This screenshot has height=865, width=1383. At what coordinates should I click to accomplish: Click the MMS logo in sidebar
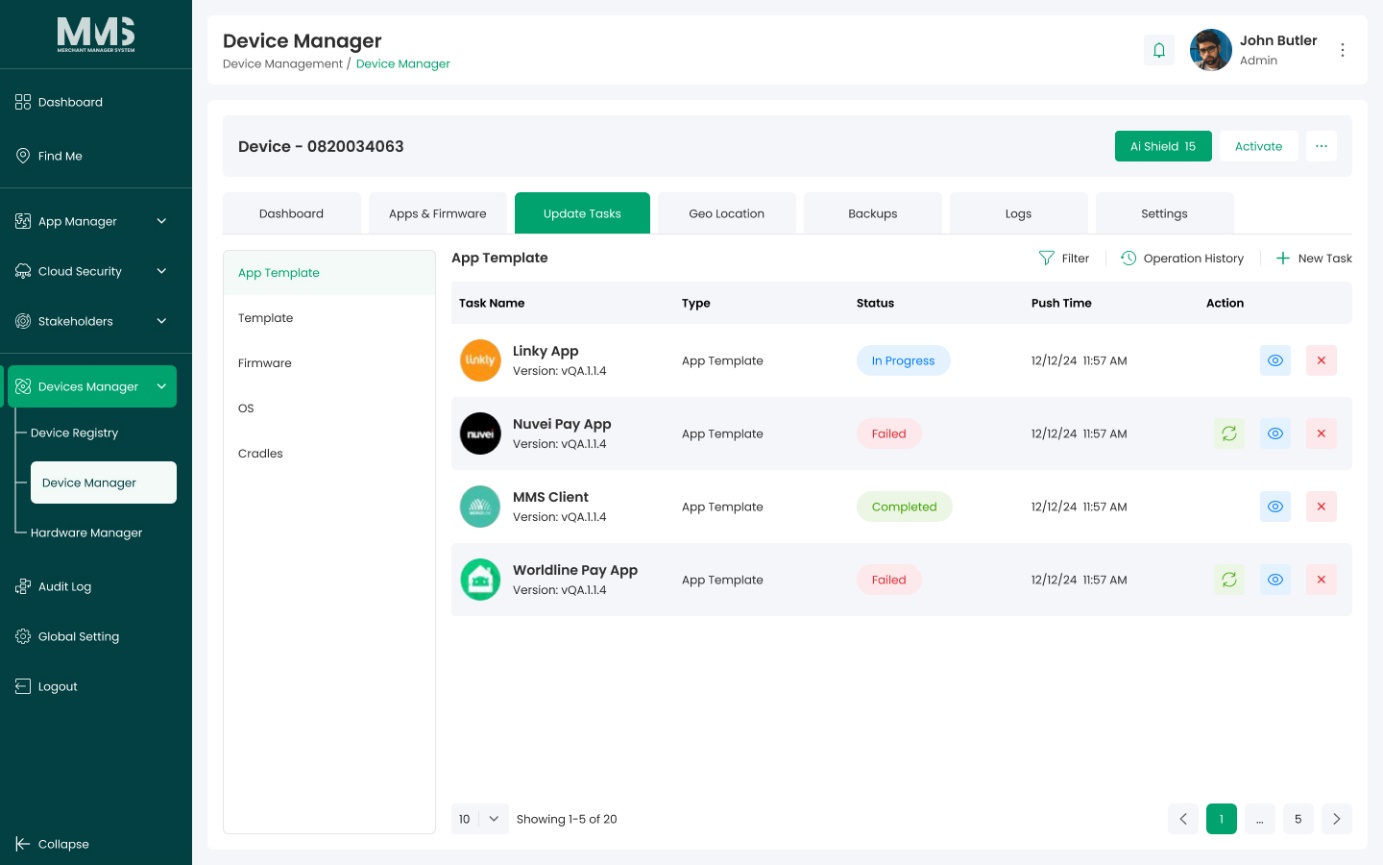pos(96,35)
